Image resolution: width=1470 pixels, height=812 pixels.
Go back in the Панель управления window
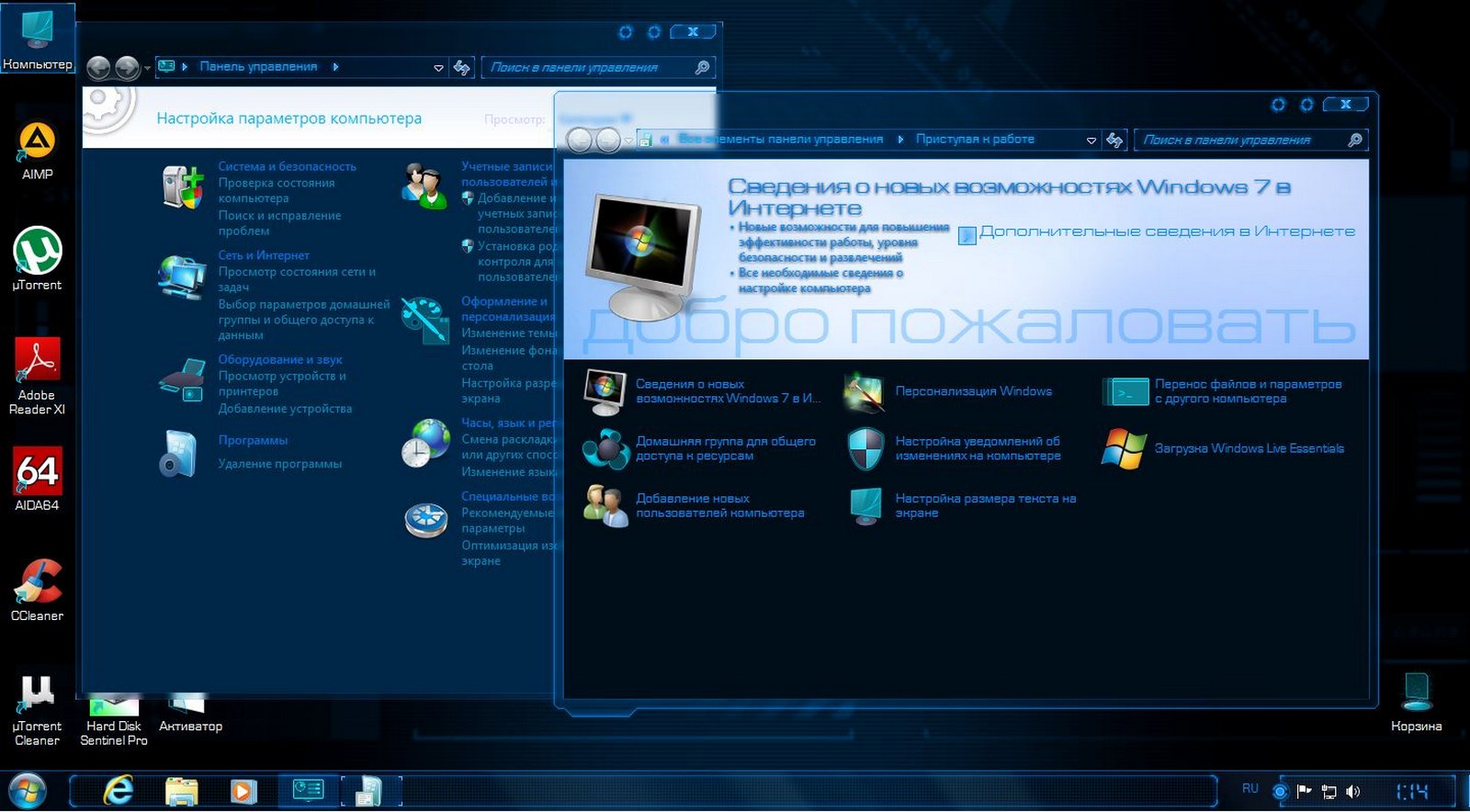[x=98, y=67]
